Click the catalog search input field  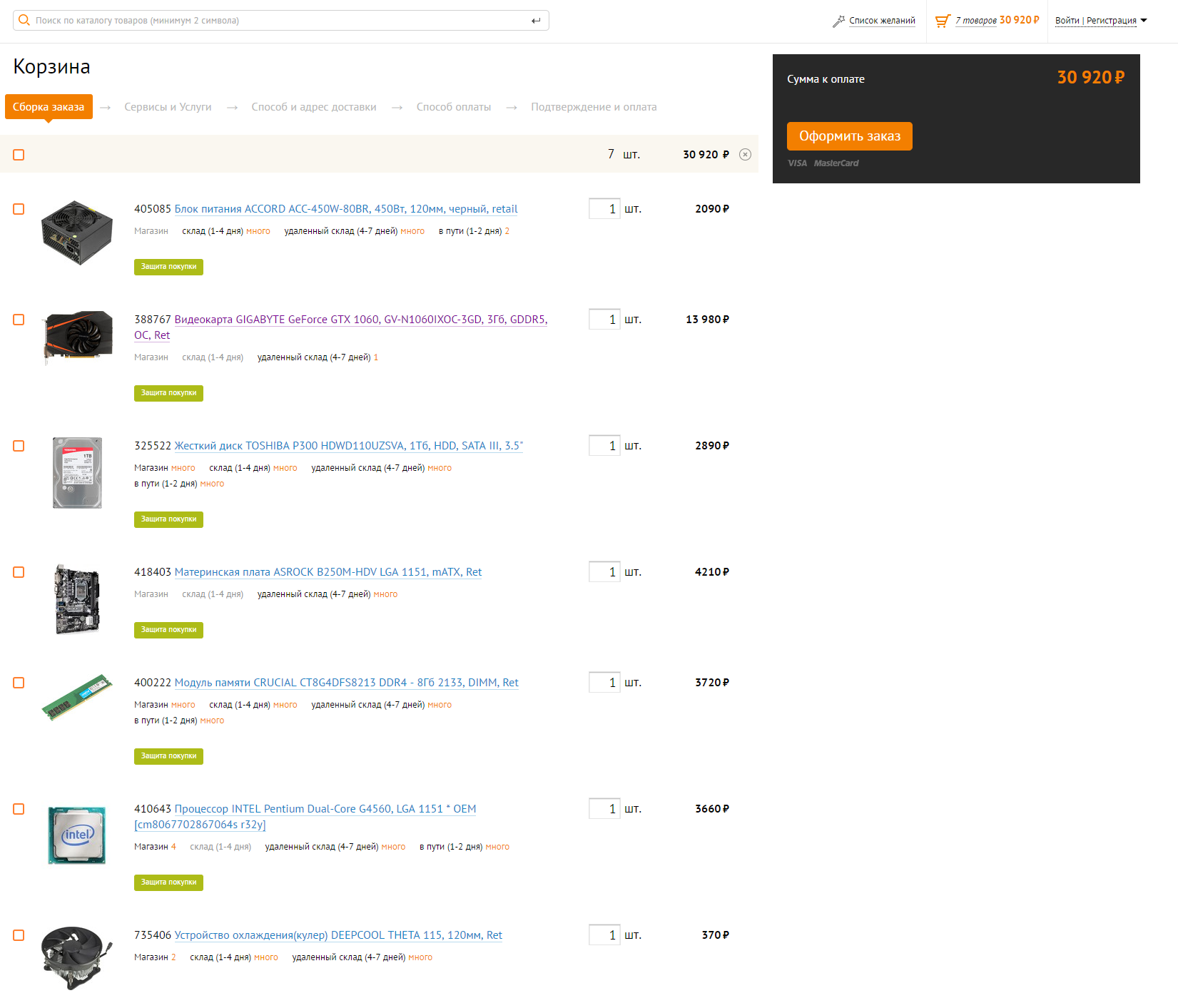point(280,21)
